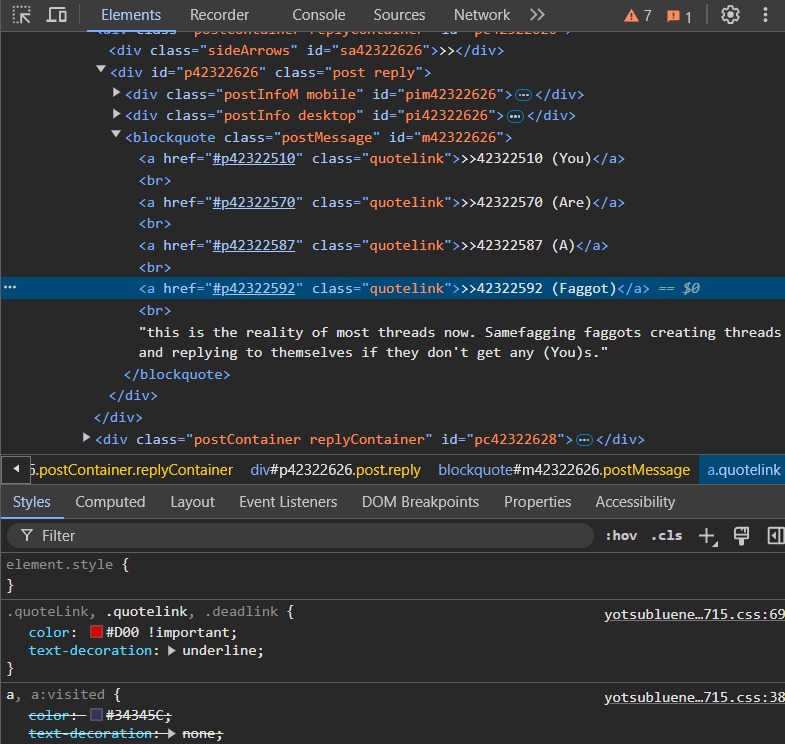The image size is (785, 744).
Task: Open yotsubluene css line 69 source link
Action: coord(694,614)
